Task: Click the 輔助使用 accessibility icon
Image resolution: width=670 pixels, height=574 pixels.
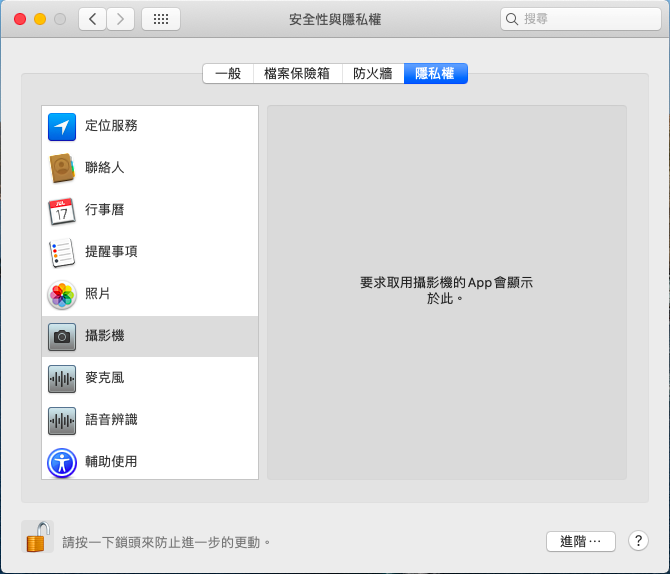Action: point(62,463)
